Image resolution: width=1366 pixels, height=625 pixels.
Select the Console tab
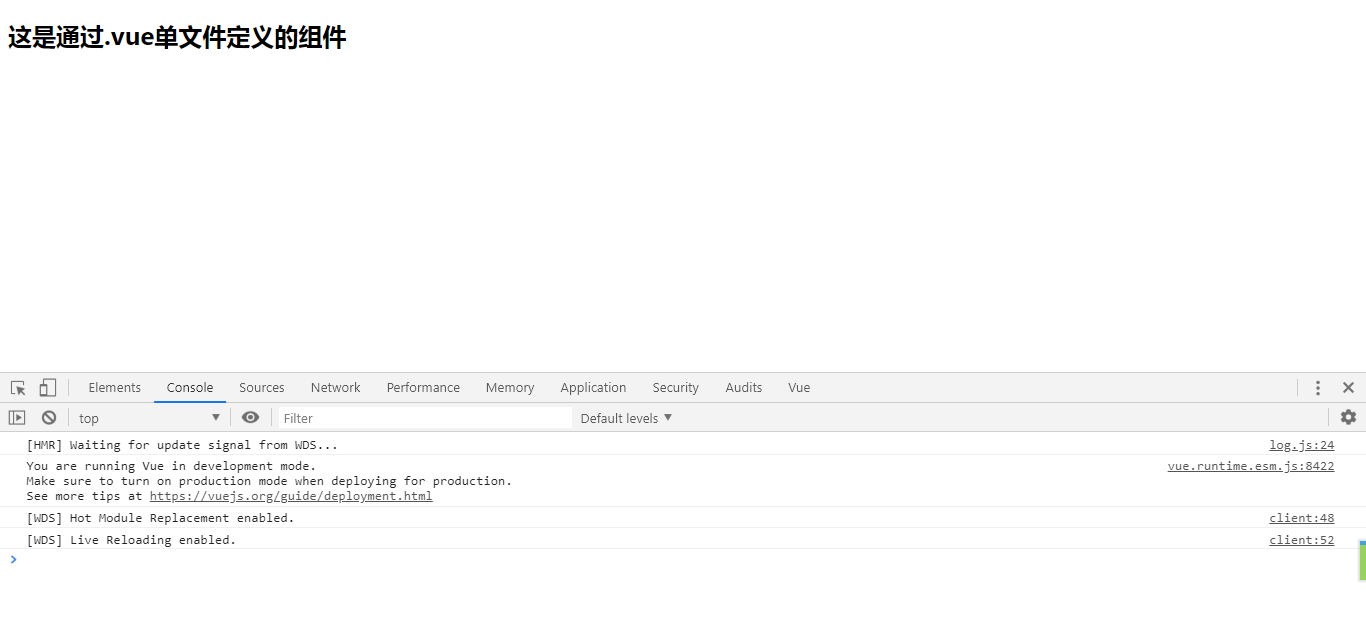coord(190,388)
